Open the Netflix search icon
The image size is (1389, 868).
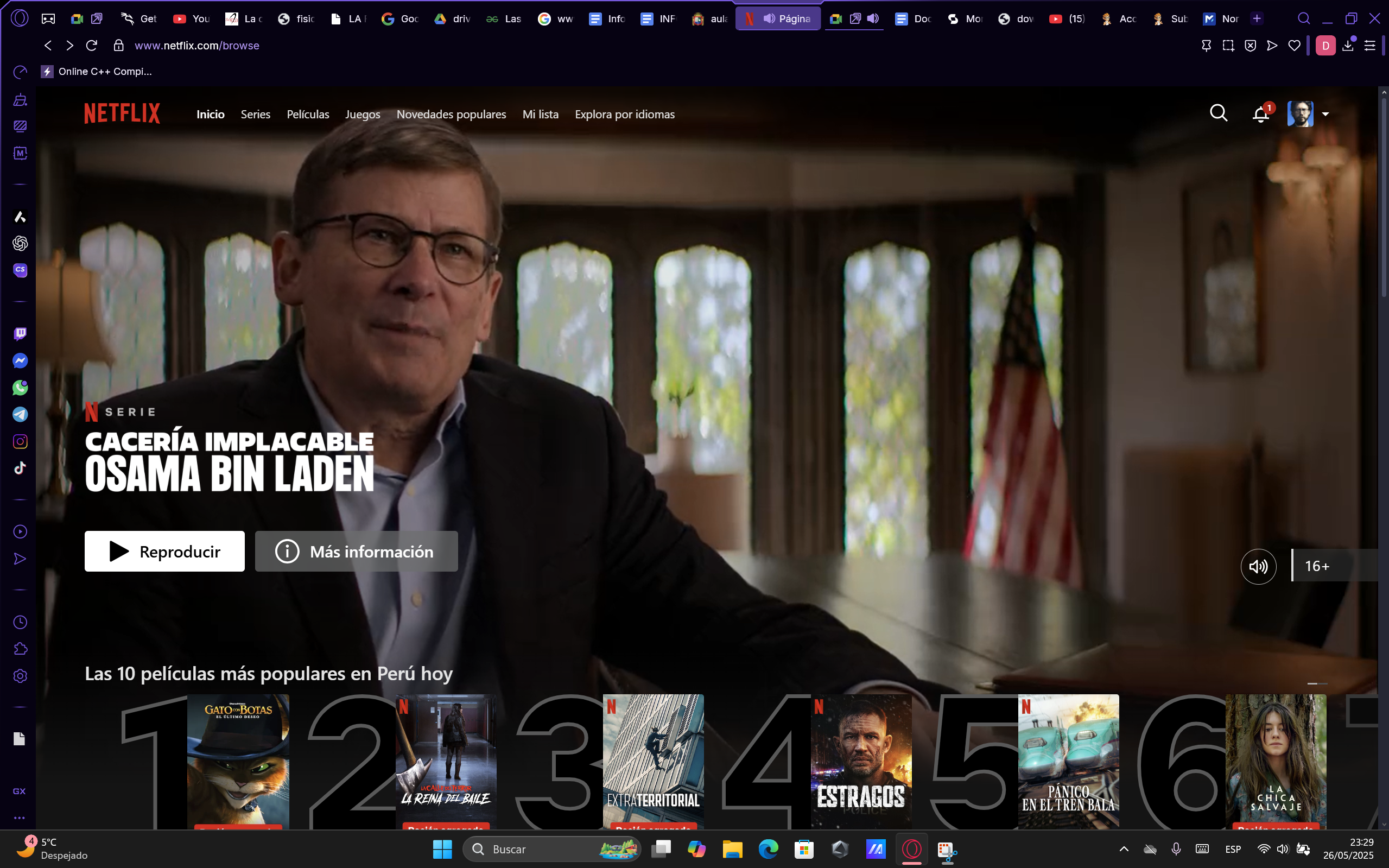pos(1218,113)
